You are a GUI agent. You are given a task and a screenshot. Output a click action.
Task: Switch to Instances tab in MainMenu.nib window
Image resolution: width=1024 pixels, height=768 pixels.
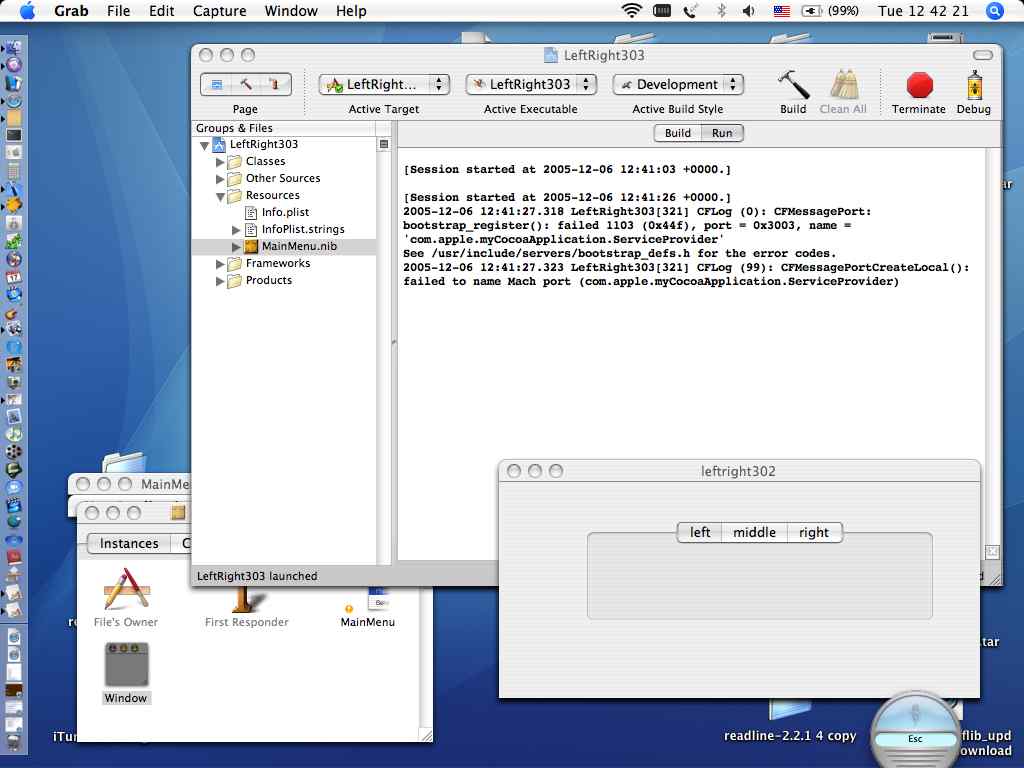pyautogui.click(x=129, y=543)
